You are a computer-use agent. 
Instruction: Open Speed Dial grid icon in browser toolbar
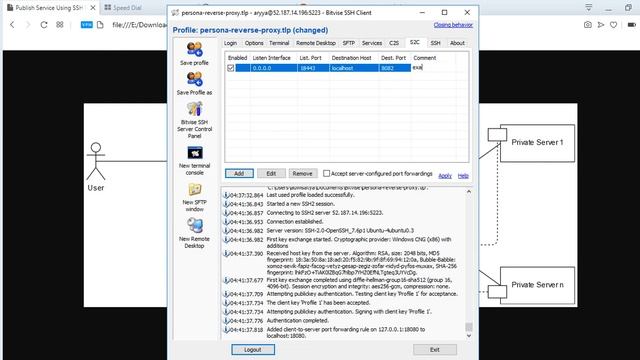click(x=60, y=25)
